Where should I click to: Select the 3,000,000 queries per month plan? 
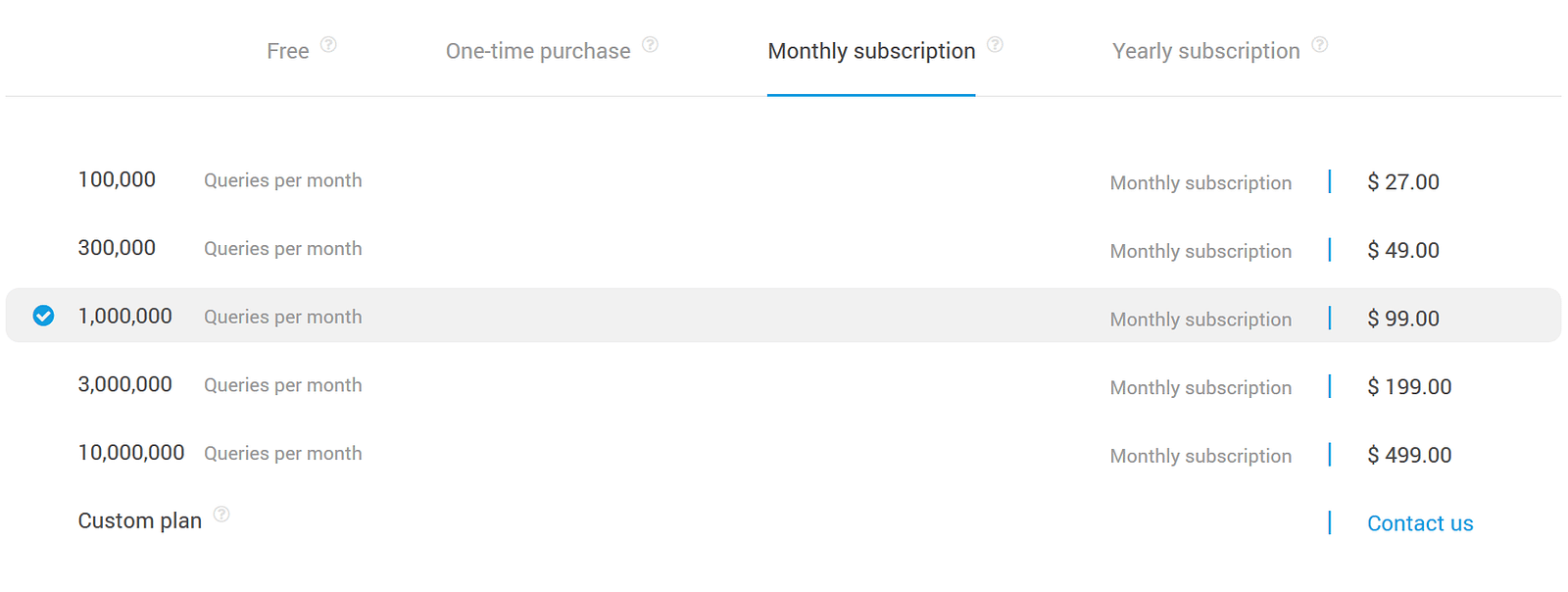(124, 384)
